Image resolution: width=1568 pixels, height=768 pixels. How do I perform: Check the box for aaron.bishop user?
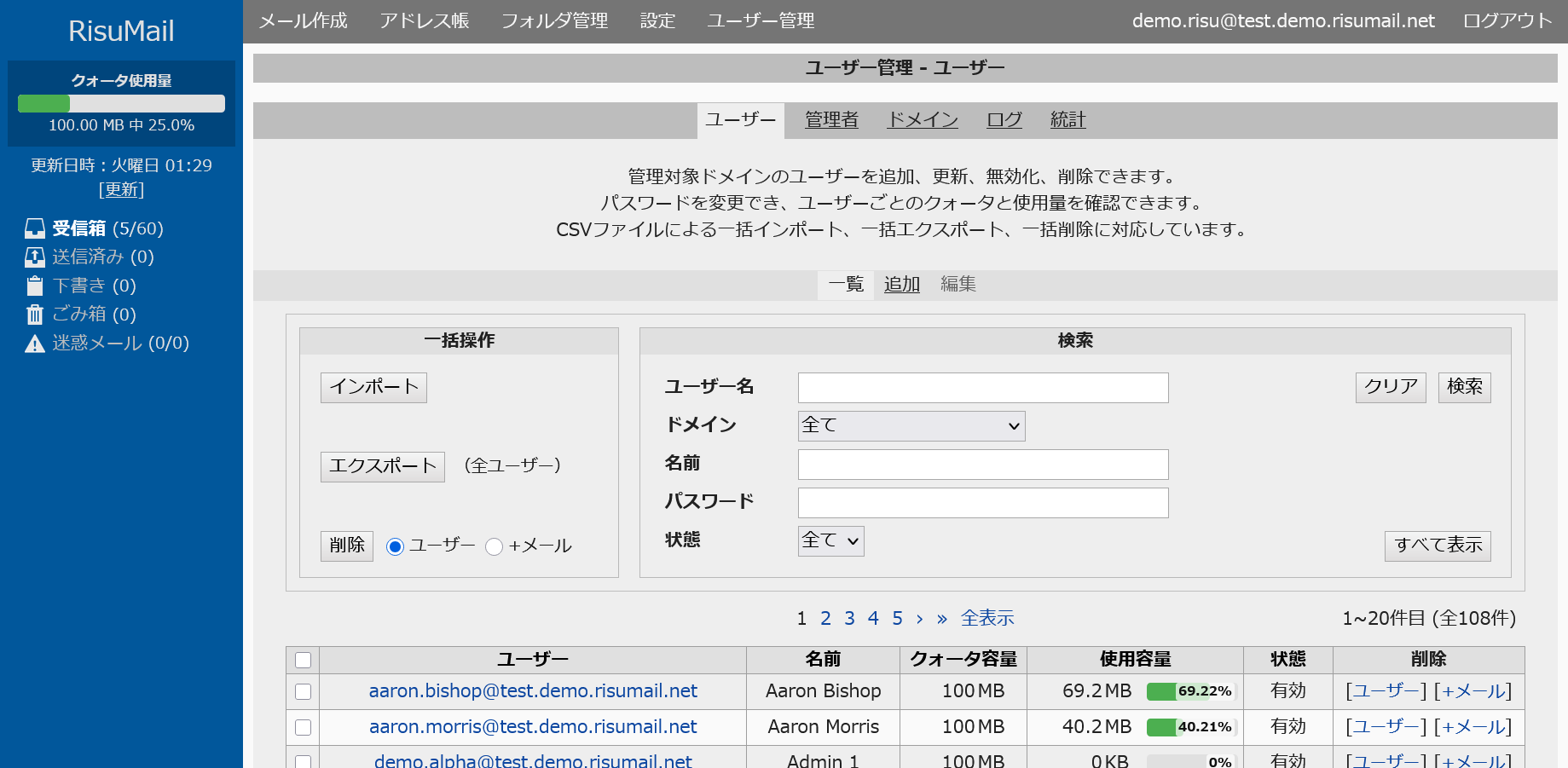[x=303, y=691]
